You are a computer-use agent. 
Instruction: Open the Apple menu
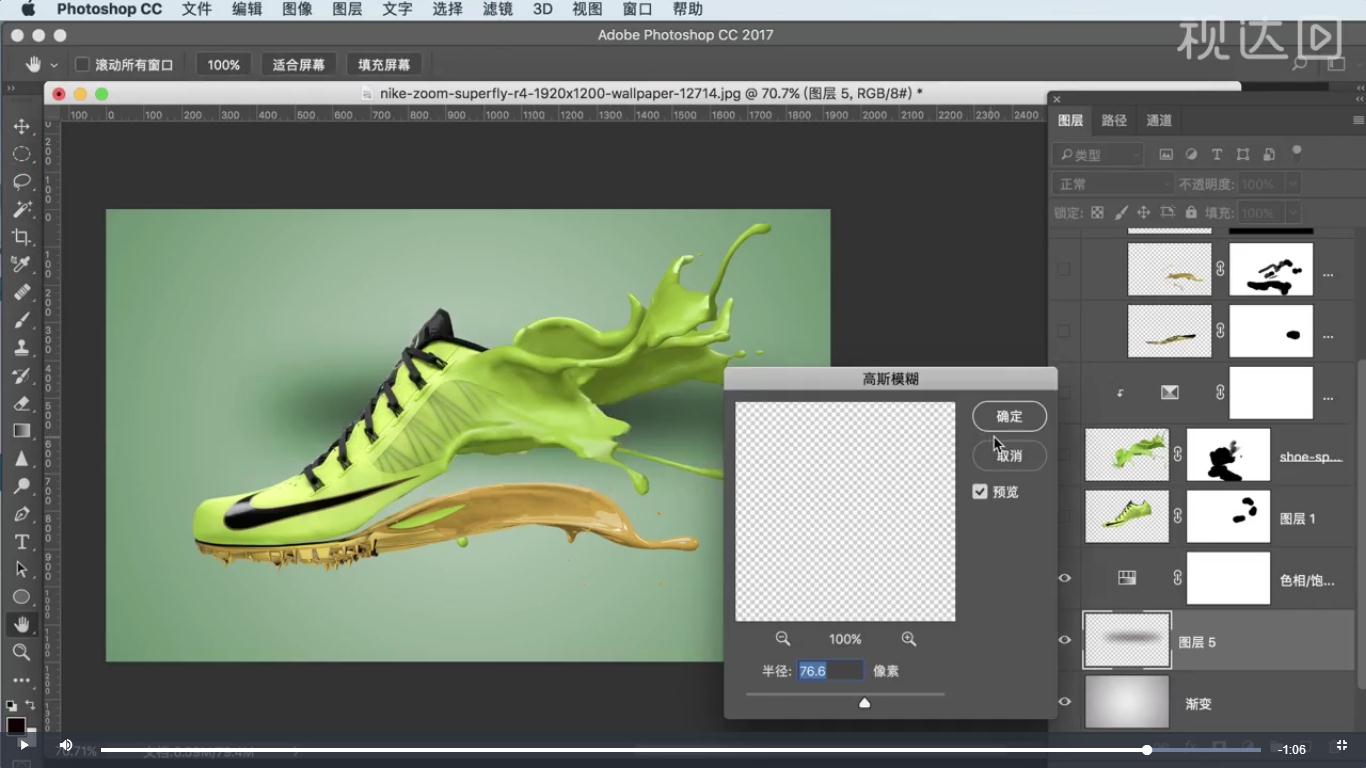[27, 9]
